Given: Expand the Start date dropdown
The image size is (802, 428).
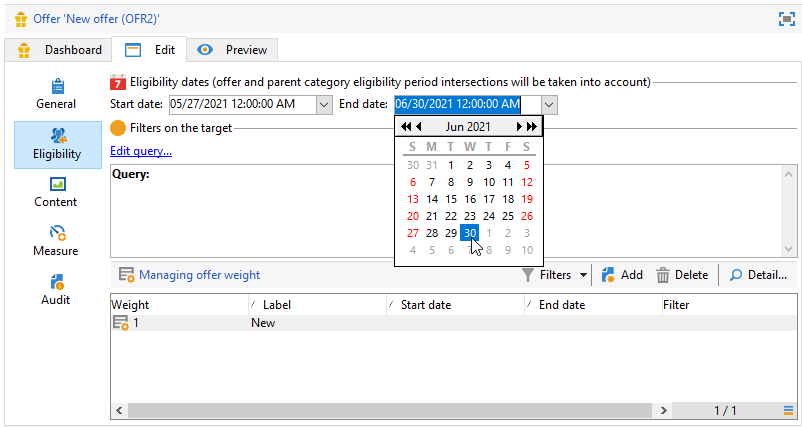Looking at the screenshot, I should point(324,105).
